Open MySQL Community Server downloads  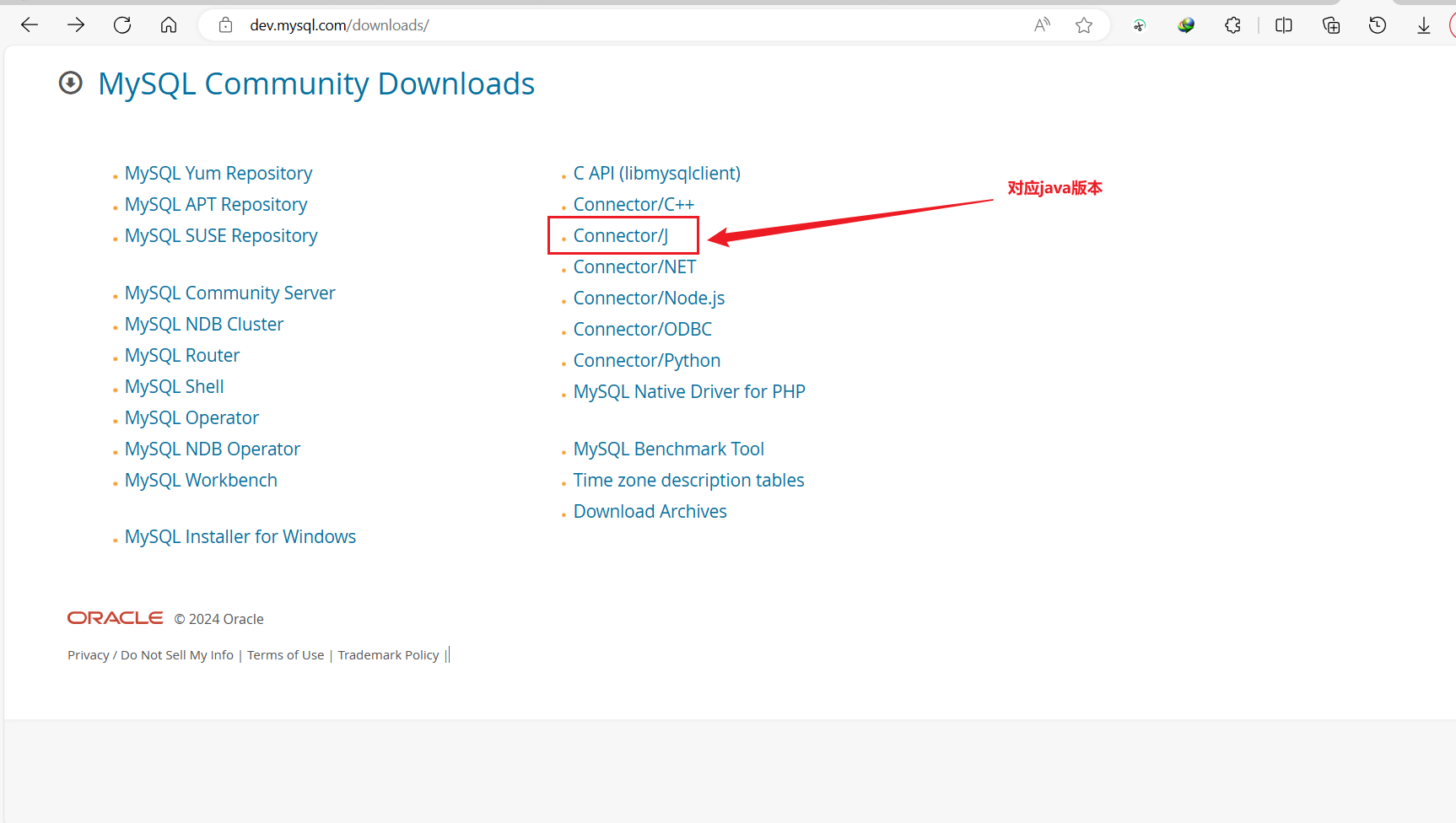(x=230, y=293)
